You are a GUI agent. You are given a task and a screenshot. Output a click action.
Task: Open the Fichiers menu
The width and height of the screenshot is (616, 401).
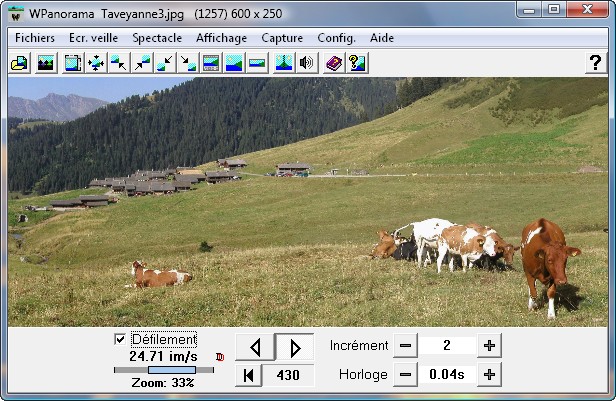[35, 38]
